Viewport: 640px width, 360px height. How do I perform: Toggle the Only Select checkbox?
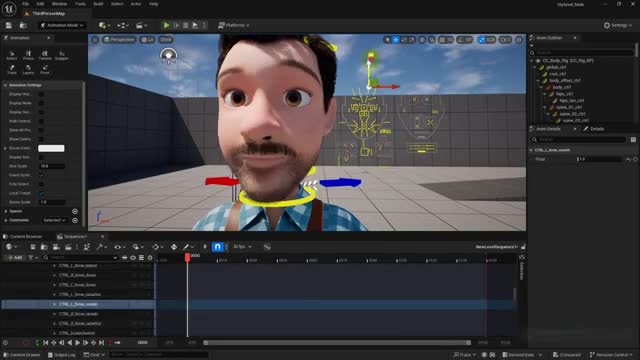(x=41, y=184)
